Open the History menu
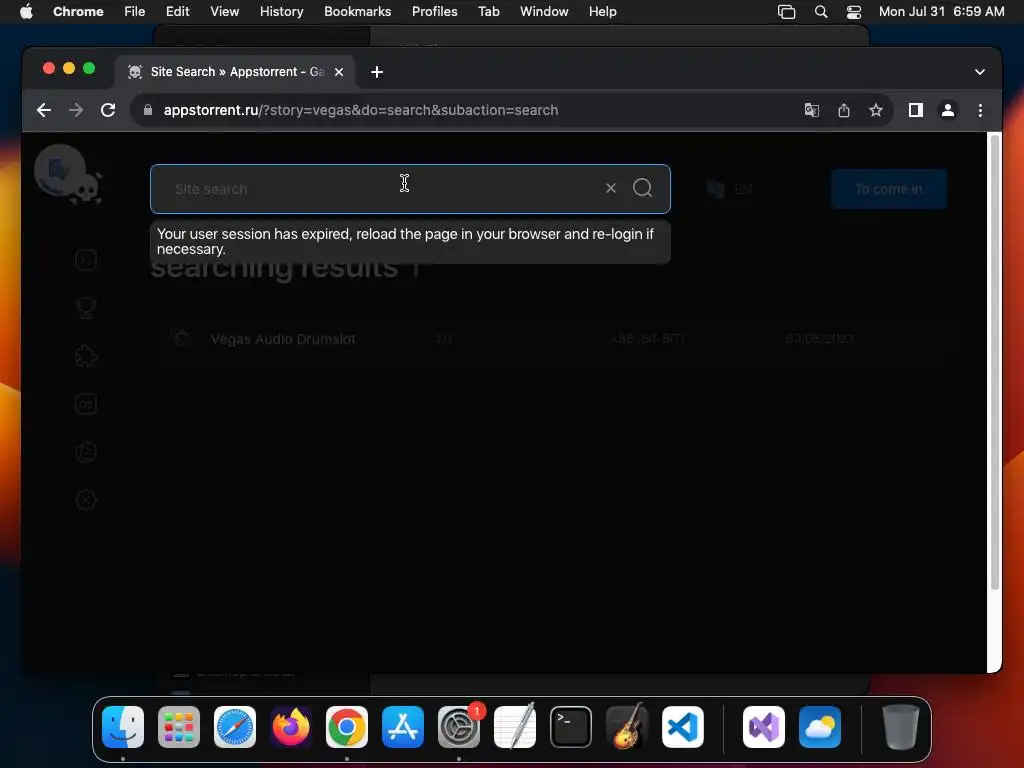Image resolution: width=1024 pixels, height=768 pixels. (x=281, y=11)
